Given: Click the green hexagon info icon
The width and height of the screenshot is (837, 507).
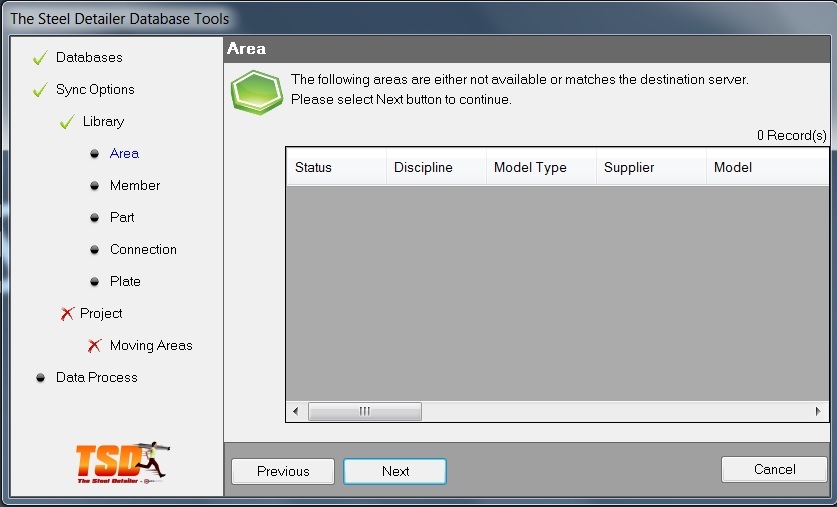Looking at the screenshot, I should point(257,92).
